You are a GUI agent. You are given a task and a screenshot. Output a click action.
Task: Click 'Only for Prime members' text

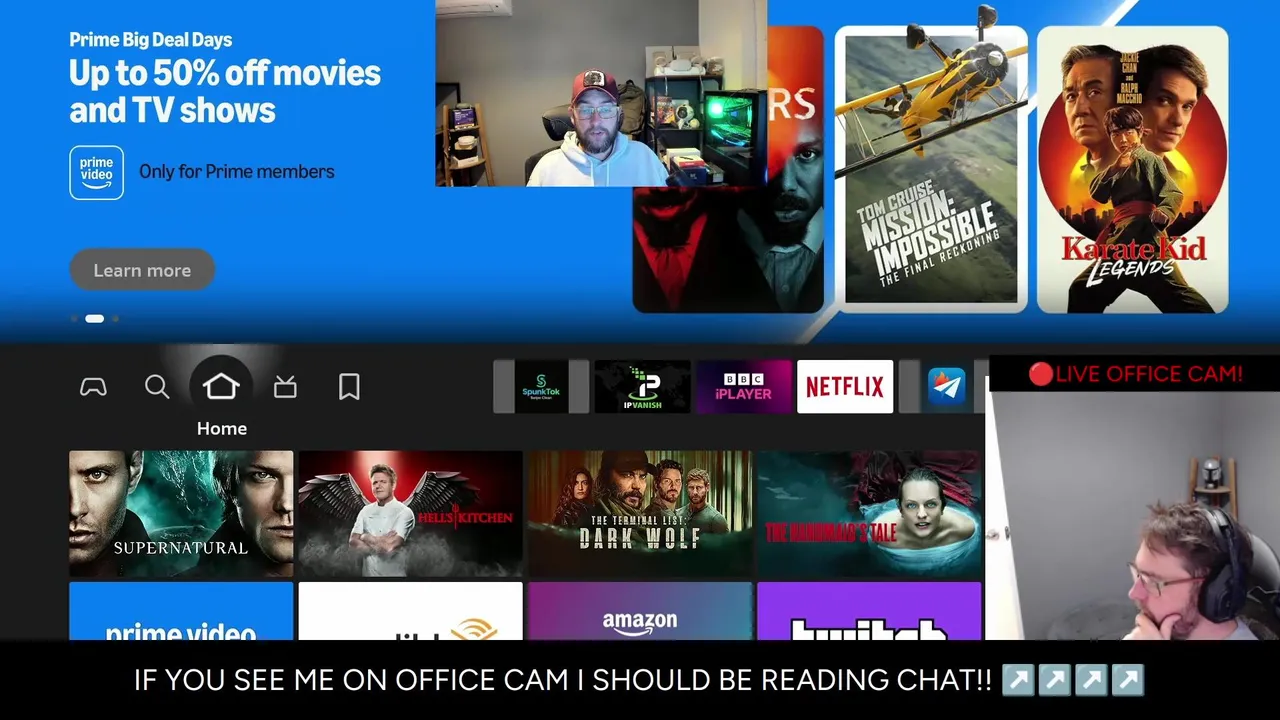tap(237, 172)
